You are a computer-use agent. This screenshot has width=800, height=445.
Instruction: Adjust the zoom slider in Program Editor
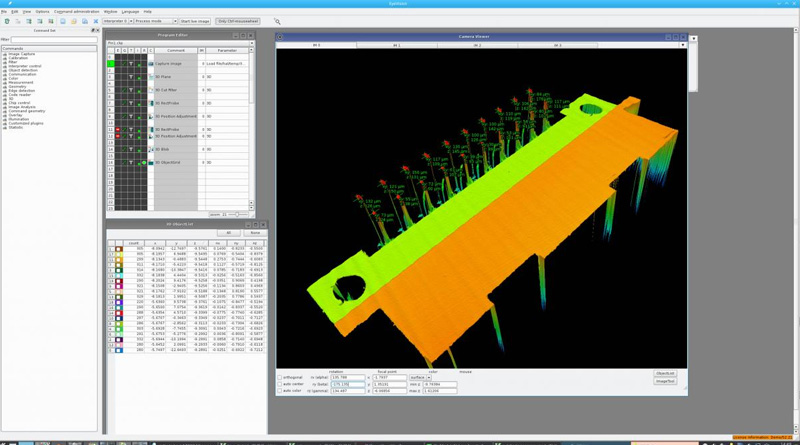(x=238, y=214)
